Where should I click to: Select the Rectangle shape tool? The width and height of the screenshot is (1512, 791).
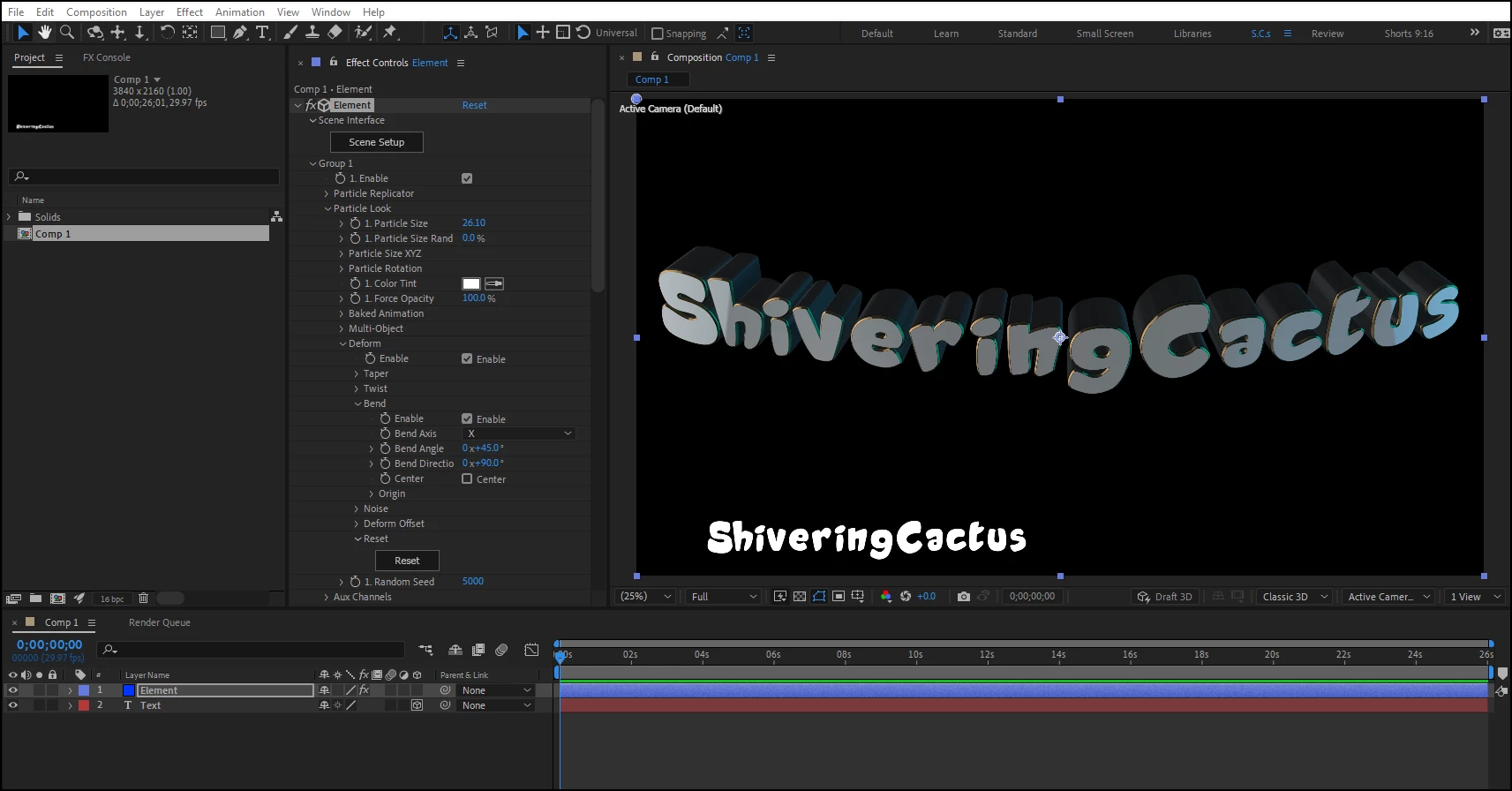pos(217,33)
